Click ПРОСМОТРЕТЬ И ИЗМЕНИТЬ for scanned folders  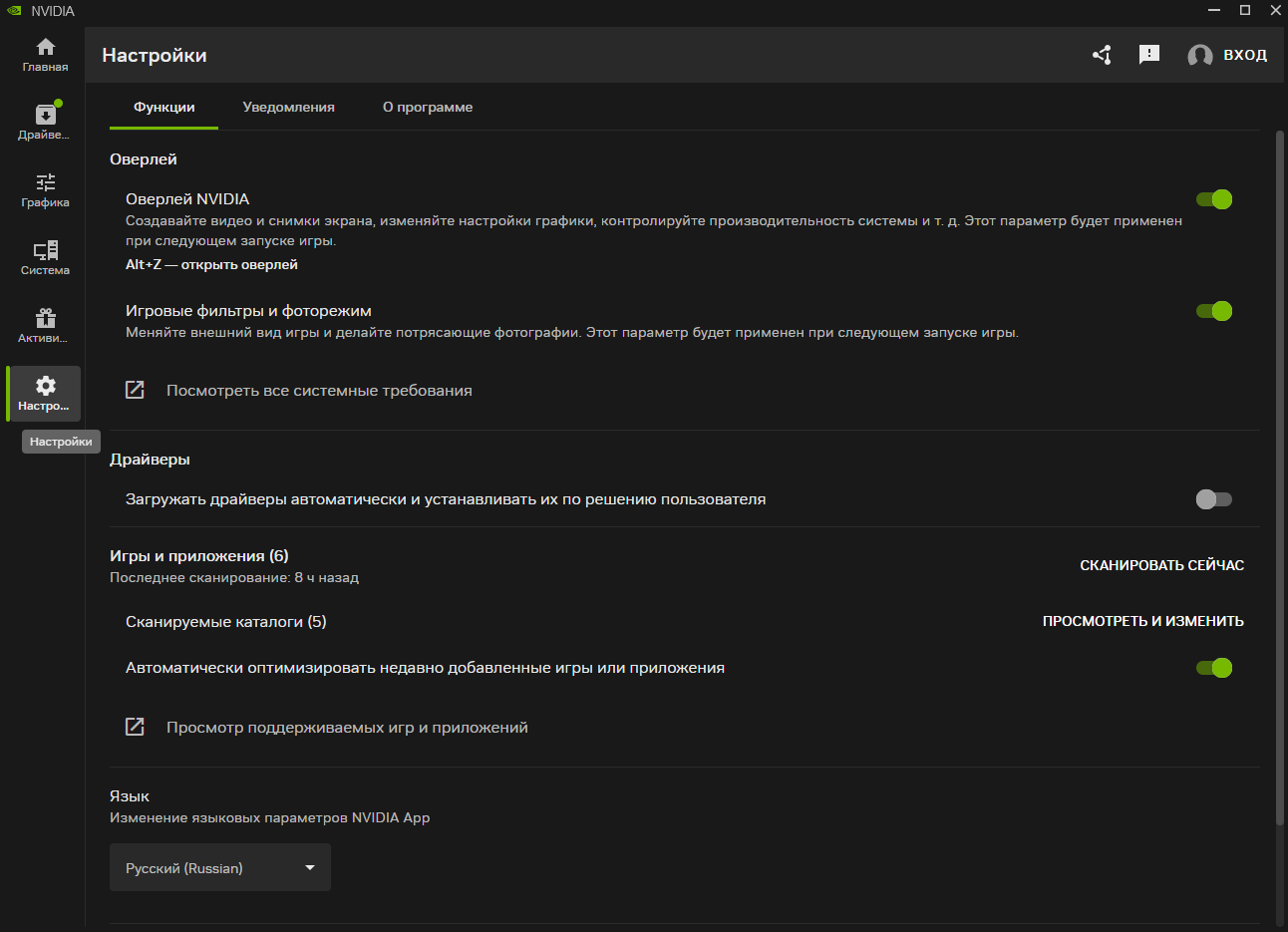[1142, 621]
